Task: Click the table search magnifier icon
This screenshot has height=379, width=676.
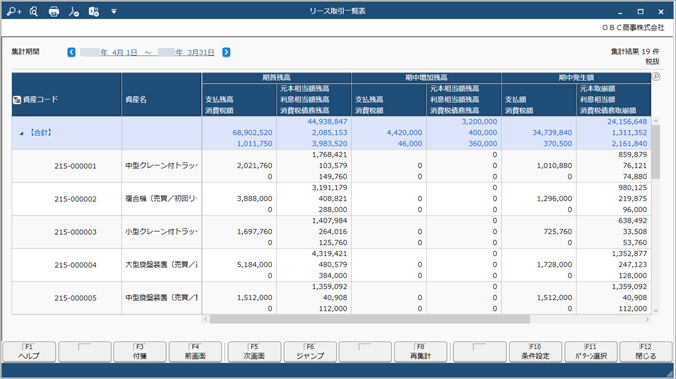Action: coord(656,77)
